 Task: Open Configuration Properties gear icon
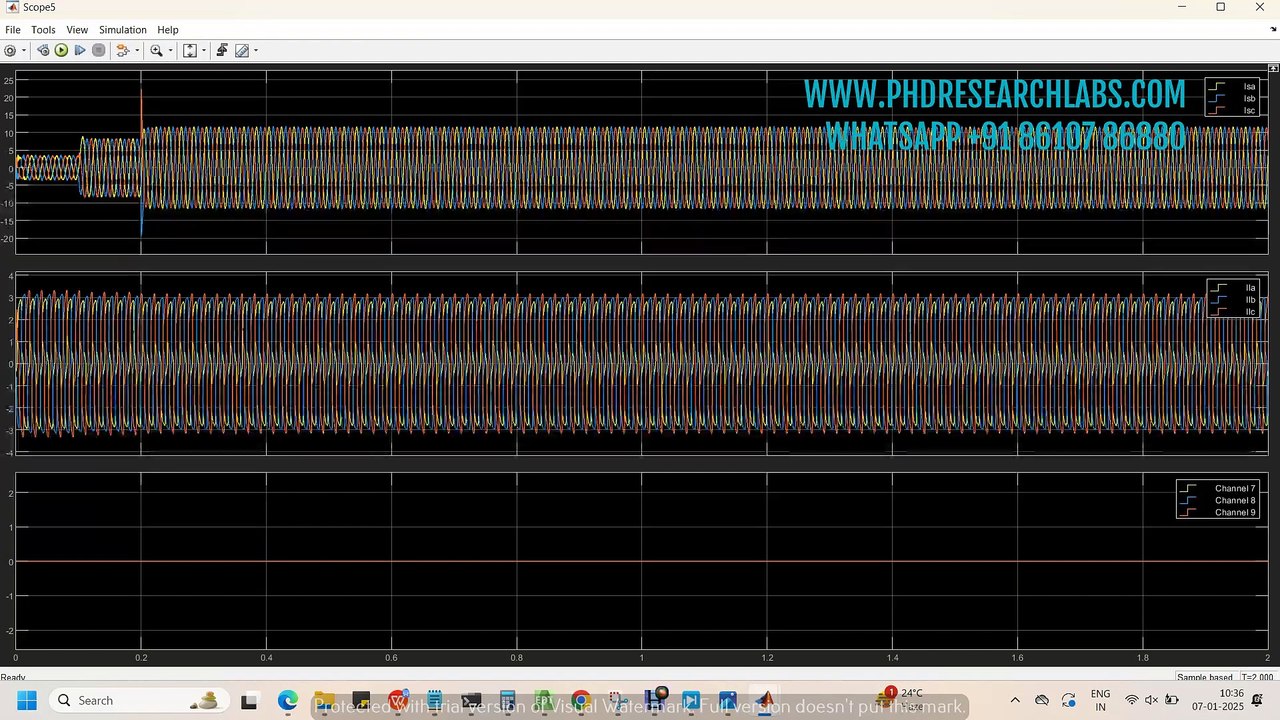click(10, 50)
